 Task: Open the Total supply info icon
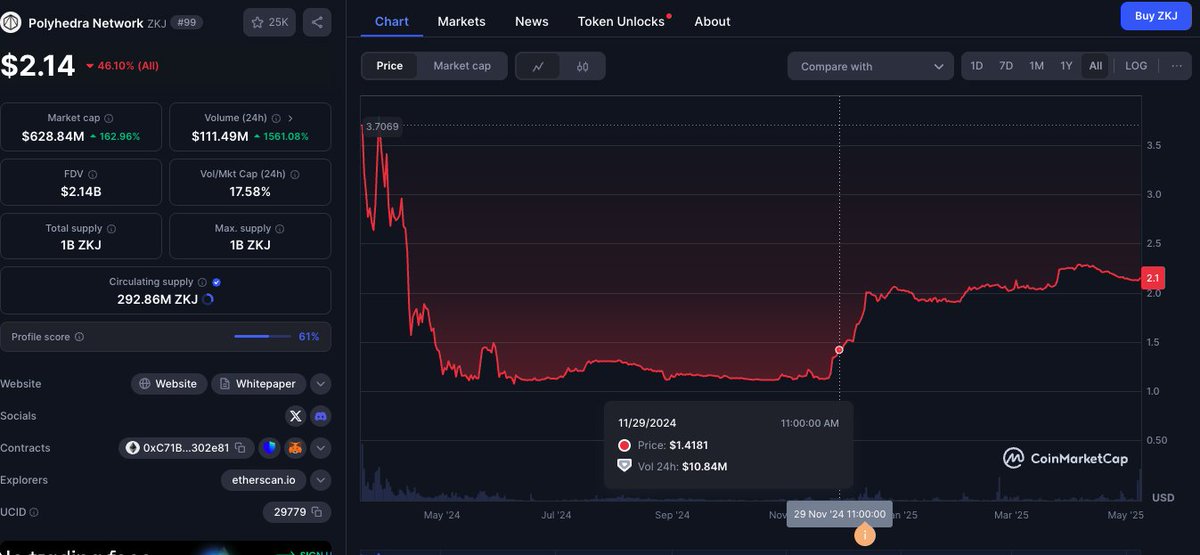pos(111,229)
